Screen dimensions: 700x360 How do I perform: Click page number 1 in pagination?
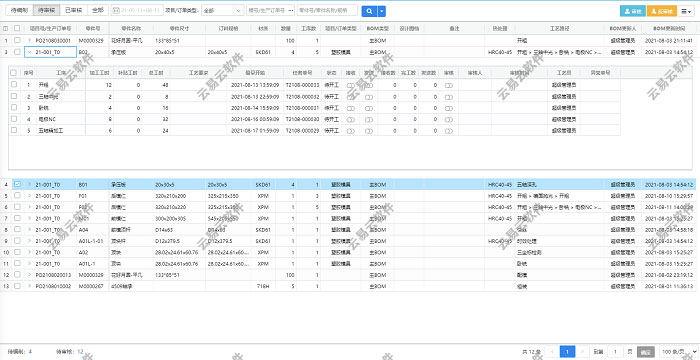567,352
